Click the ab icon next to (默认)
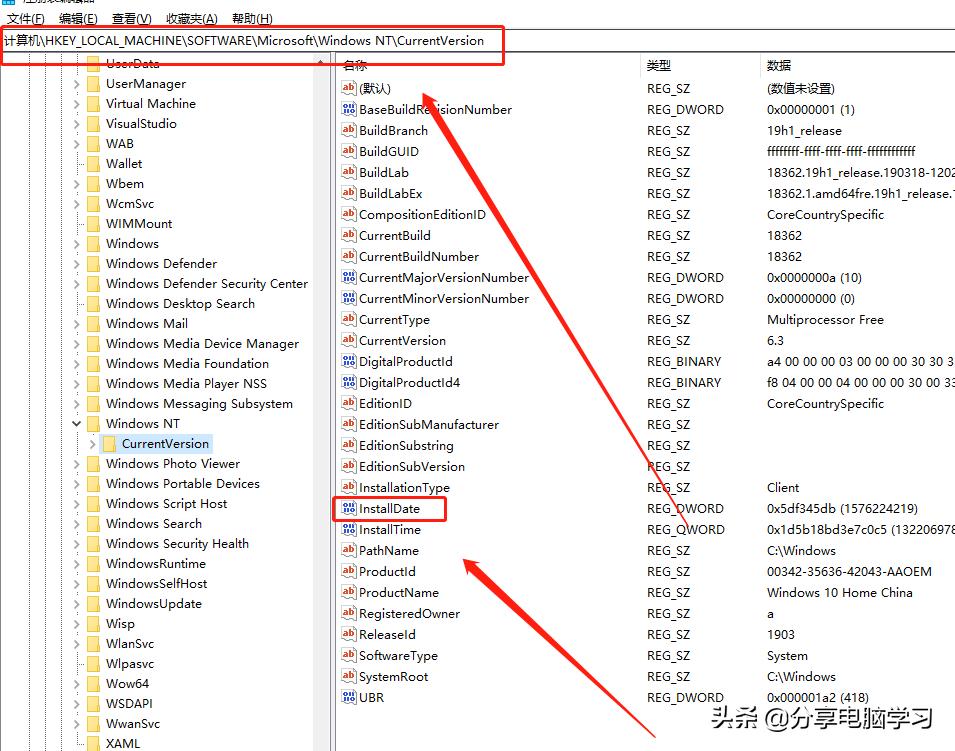955x751 pixels. click(x=349, y=88)
